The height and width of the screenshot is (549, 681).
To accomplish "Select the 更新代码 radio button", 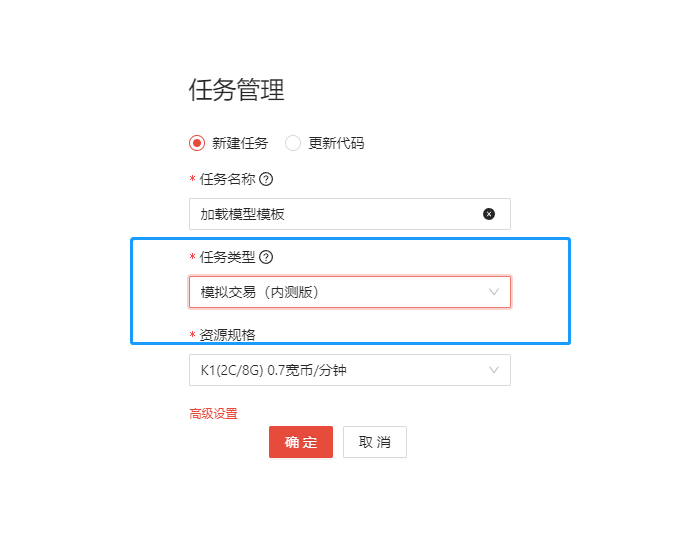I will point(293,143).
